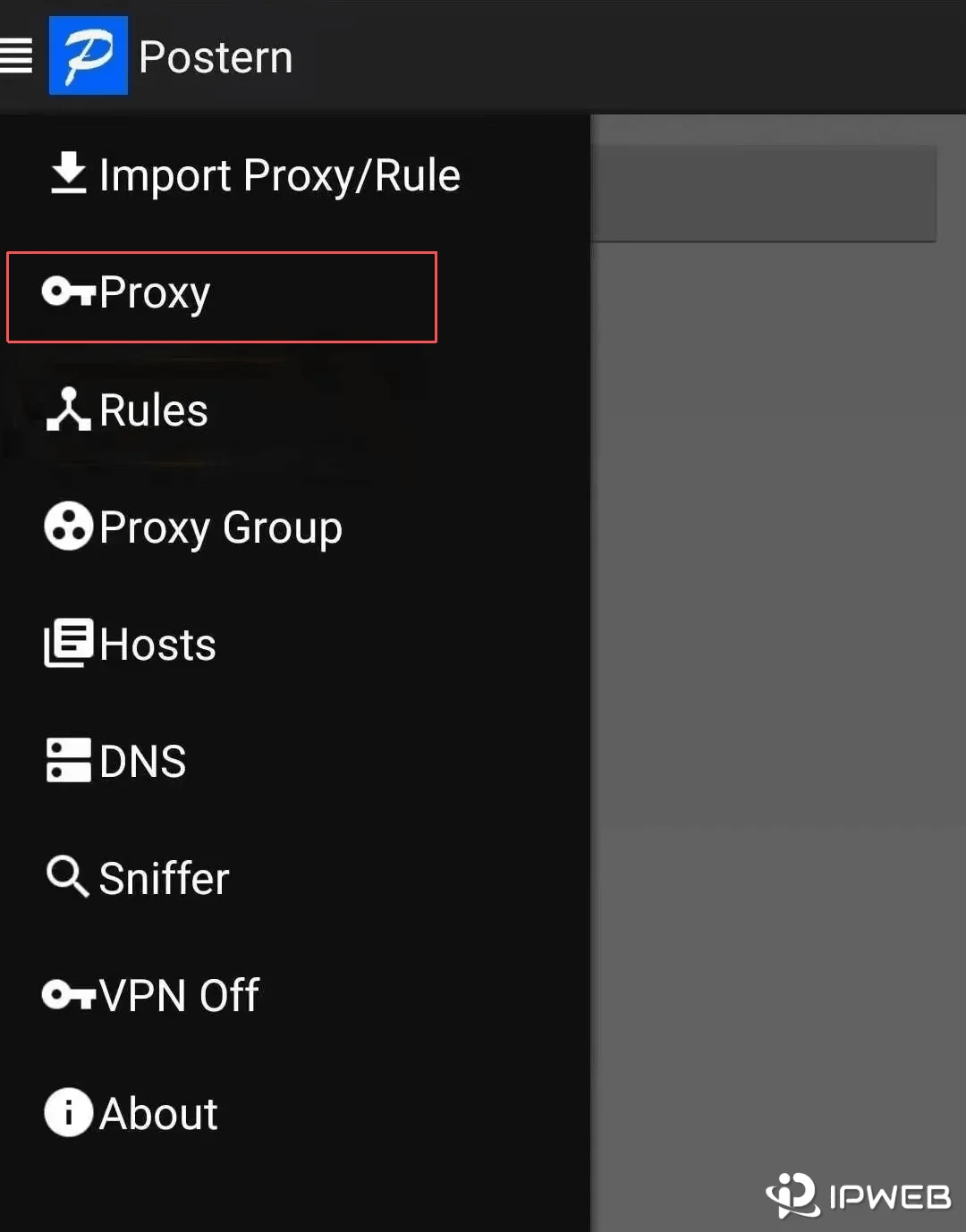This screenshot has width=966, height=1232.
Task: Click the DNS server icon
Action: tap(68, 760)
